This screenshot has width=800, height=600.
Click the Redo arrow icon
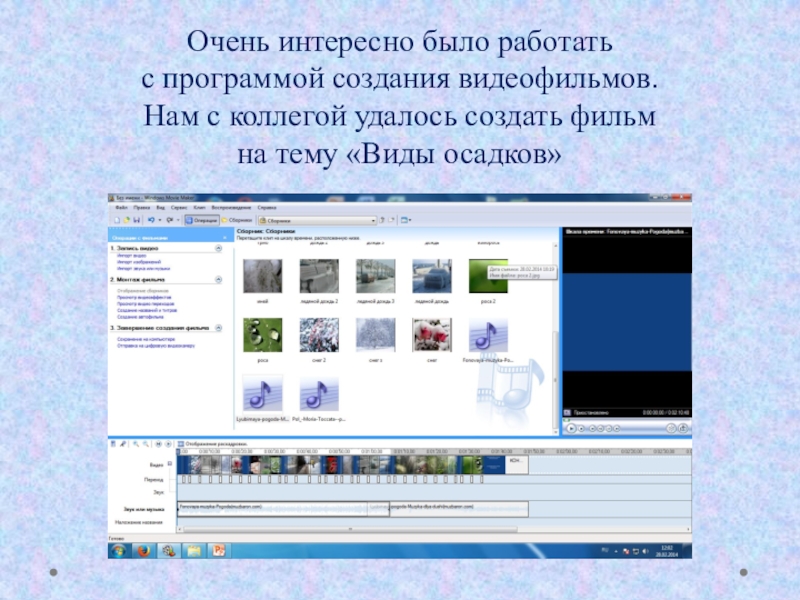tap(169, 220)
